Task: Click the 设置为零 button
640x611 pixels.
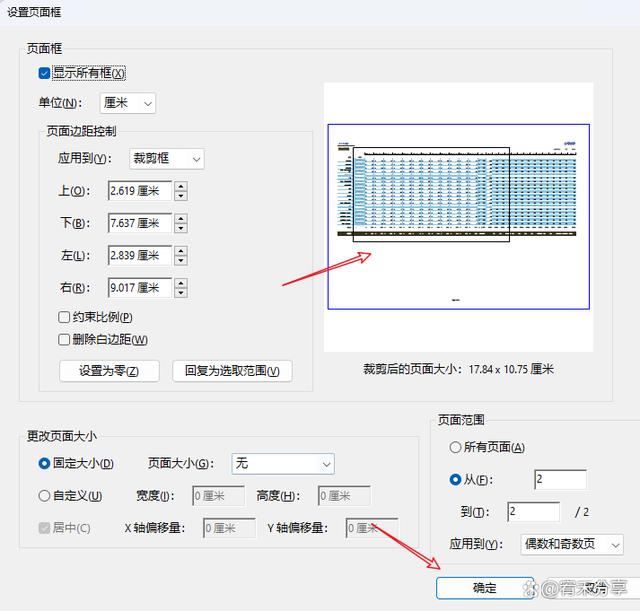Action: coord(109,371)
